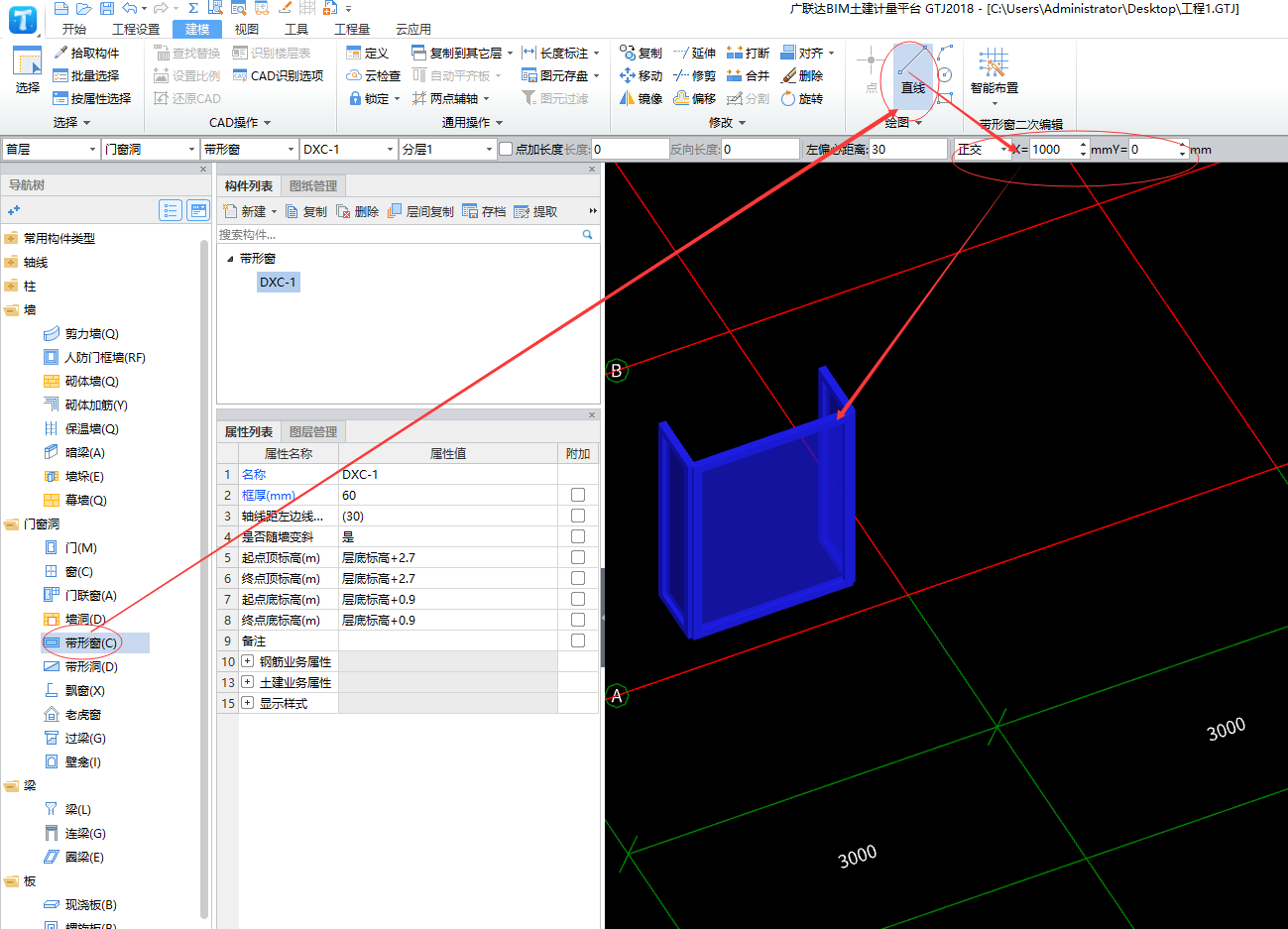
Task: Click the X= coordinate input field
Action: (x=1060, y=149)
